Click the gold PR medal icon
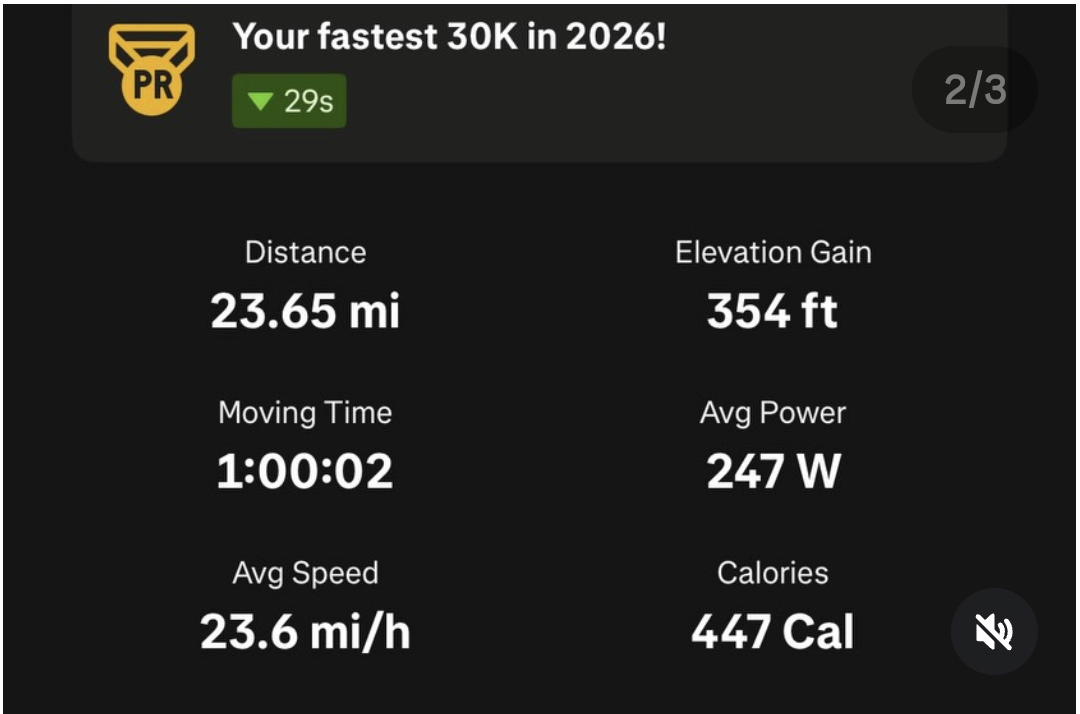This screenshot has width=1080, height=714. click(x=152, y=70)
